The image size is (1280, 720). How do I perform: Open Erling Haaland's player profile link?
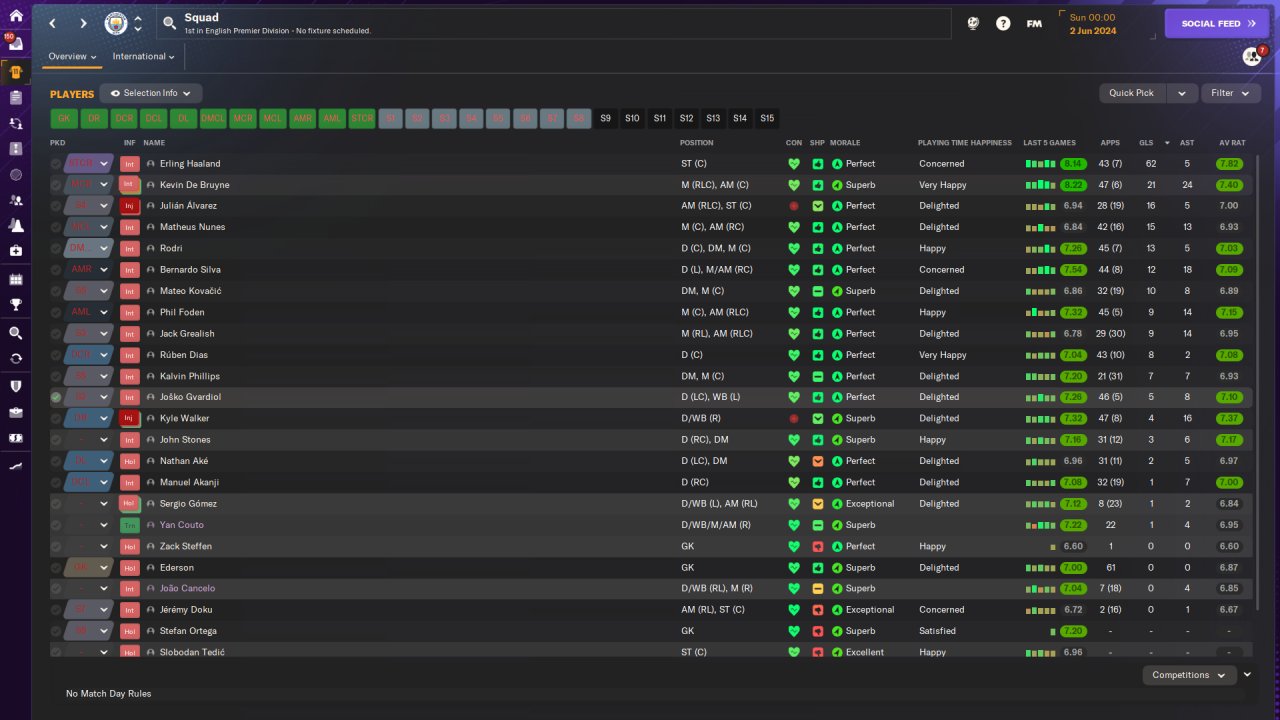190,164
